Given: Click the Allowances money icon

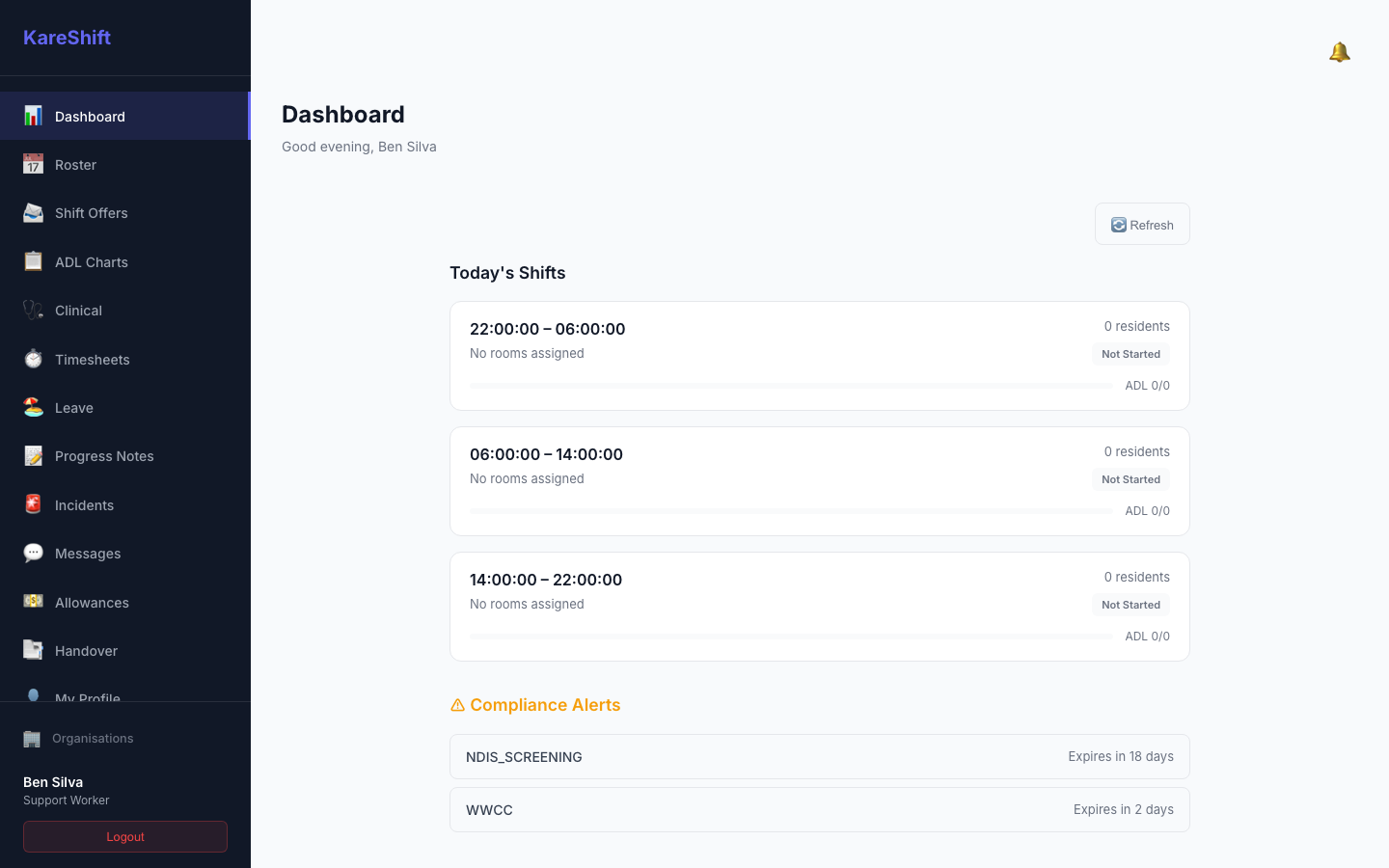Looking at the screenshot, I should click(x=33, y=602).
